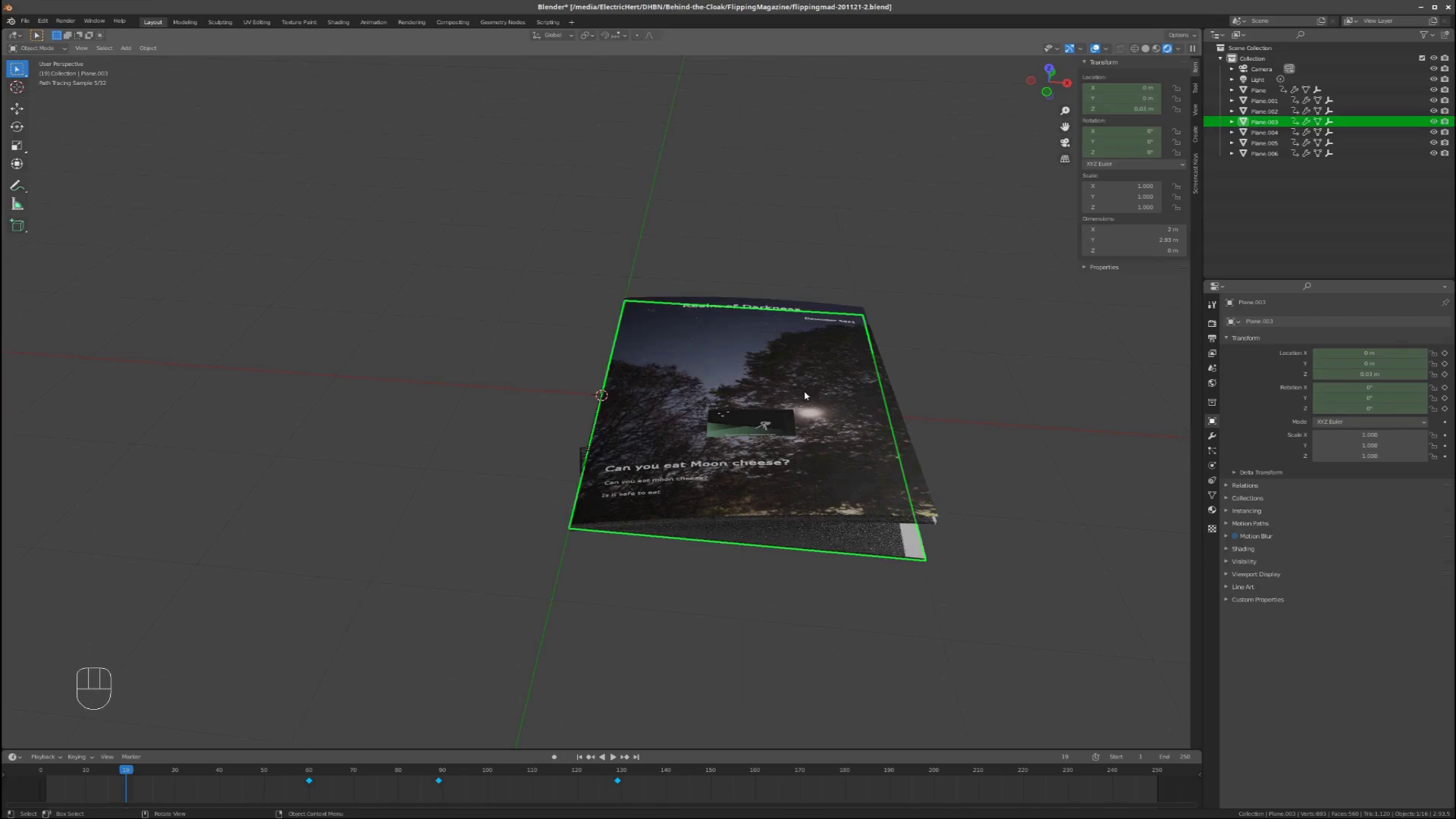
Task: Click the Location Z field in properties
Action: coord(1369,374)
